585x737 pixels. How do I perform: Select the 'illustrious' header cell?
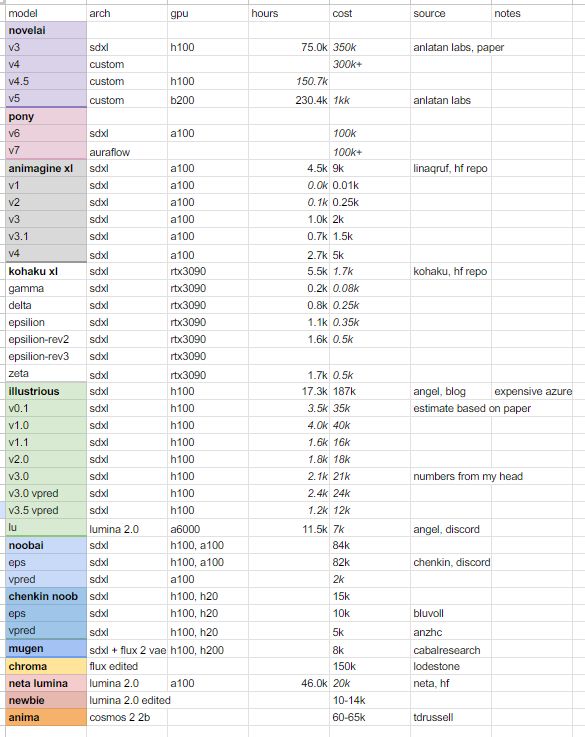[x=46, y=391]
